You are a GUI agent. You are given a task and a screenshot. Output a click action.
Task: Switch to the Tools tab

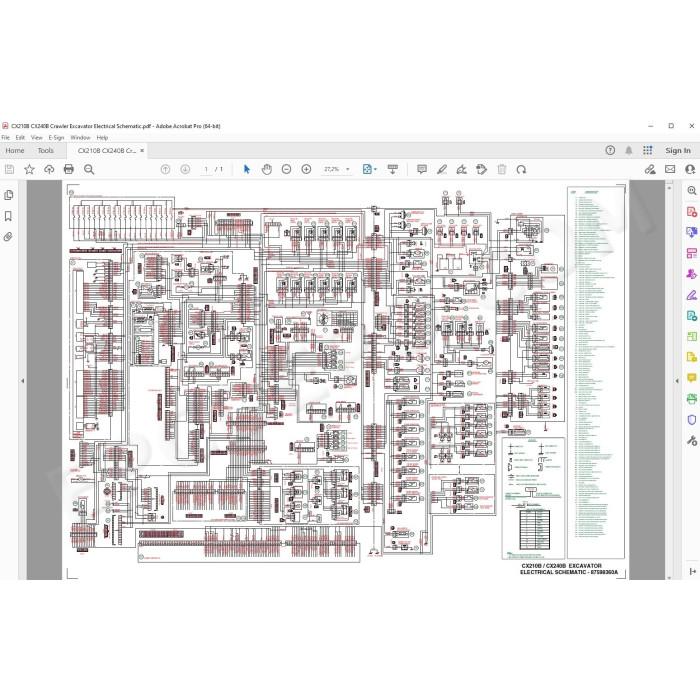pos(46,150)
